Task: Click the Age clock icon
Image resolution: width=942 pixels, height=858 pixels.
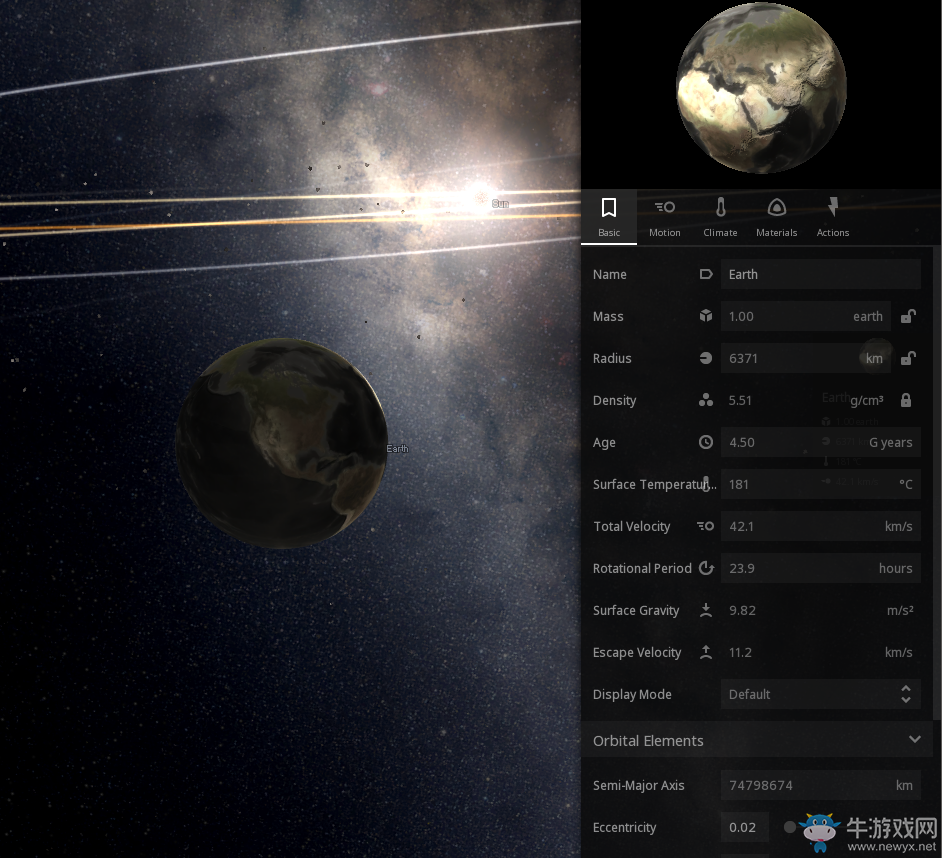Action: click(x=706, y=442)
